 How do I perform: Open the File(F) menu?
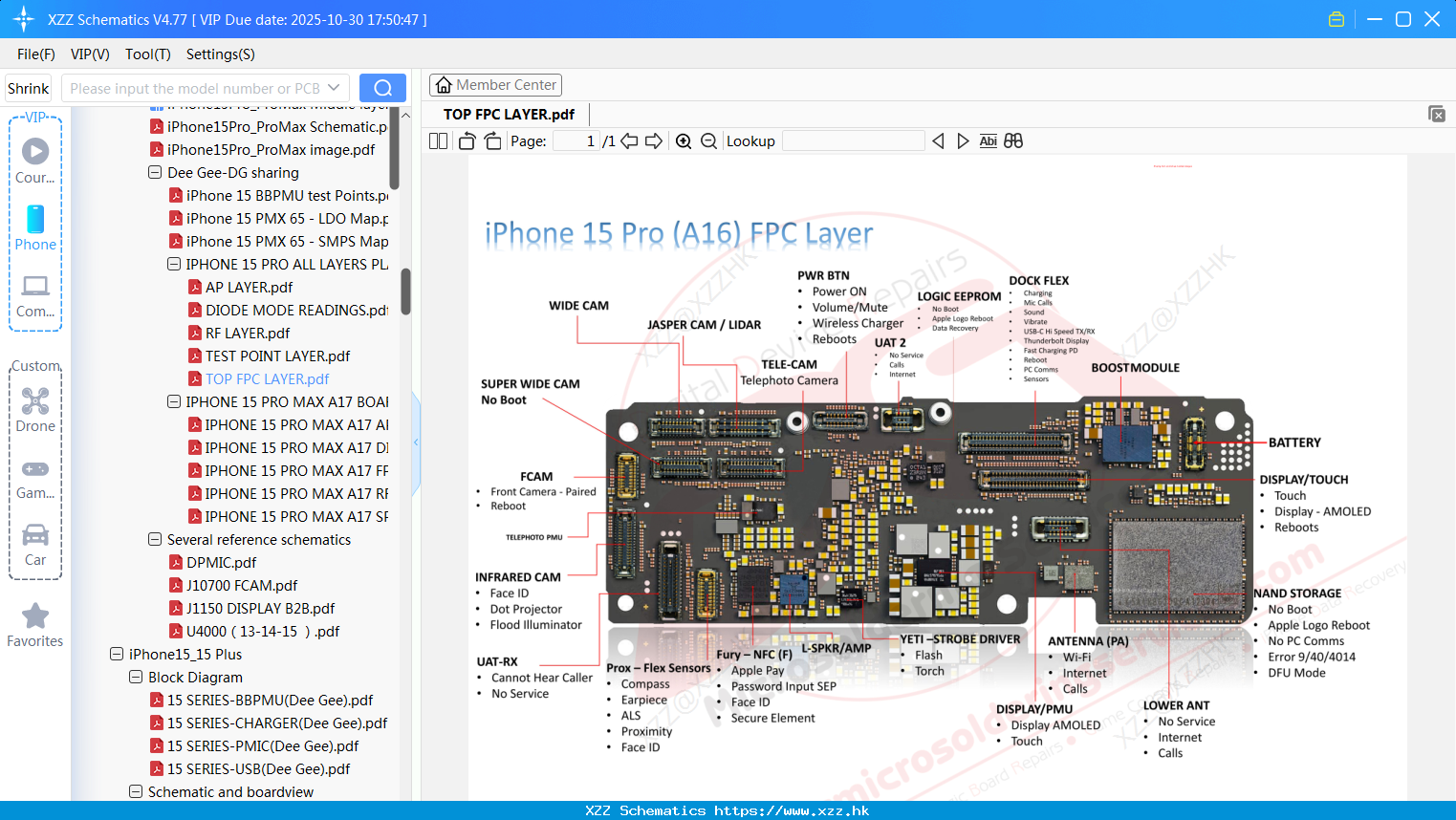click(36, 54)
